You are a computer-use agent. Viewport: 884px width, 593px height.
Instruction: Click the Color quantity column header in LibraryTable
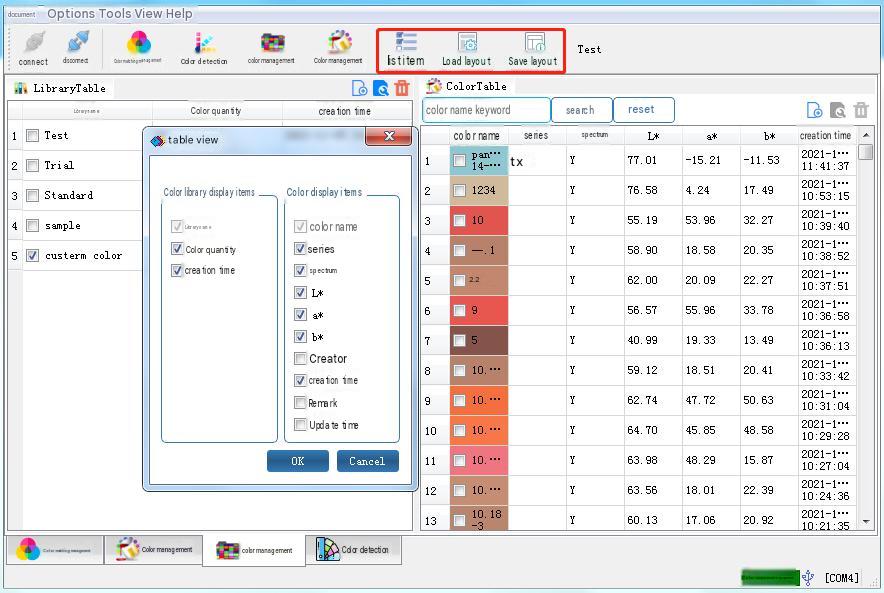(x=216, y=111)
